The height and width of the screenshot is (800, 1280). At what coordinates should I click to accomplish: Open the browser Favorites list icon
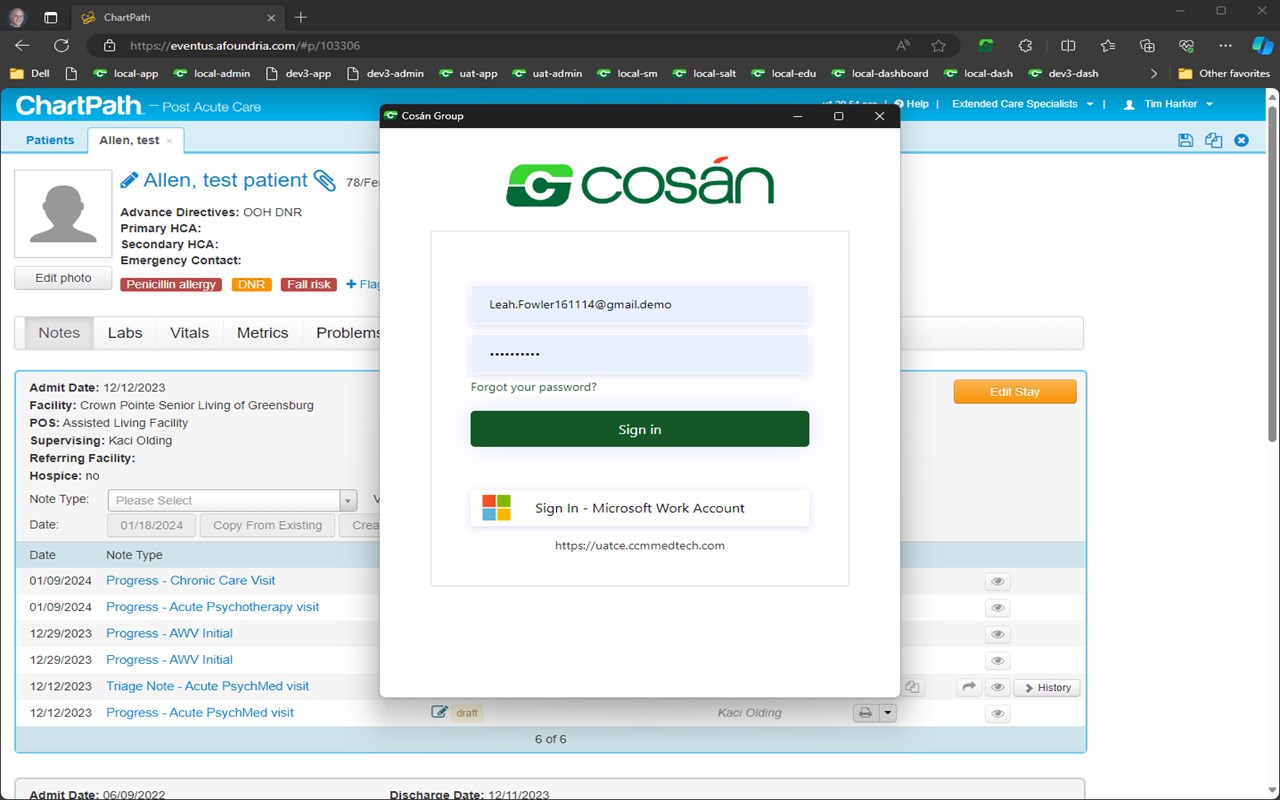click(1108, 46)
